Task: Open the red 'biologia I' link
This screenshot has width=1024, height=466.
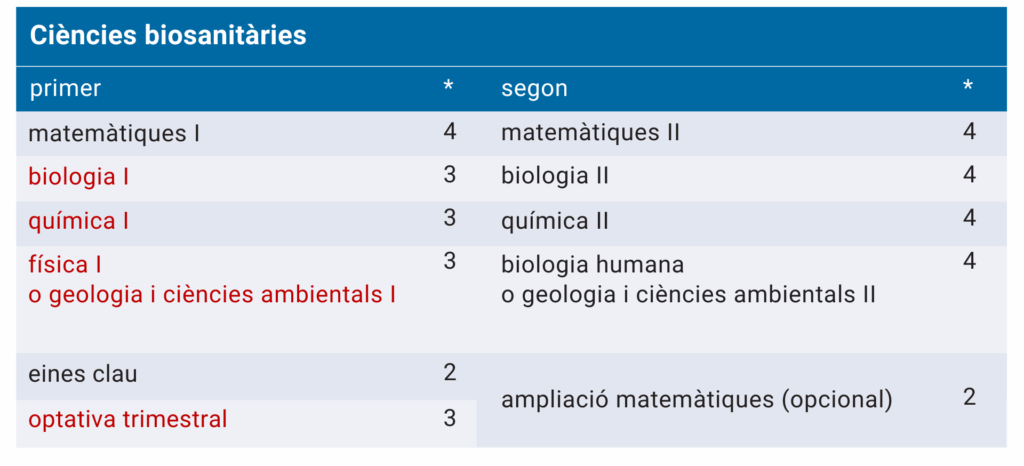Action: click(79, 177)
